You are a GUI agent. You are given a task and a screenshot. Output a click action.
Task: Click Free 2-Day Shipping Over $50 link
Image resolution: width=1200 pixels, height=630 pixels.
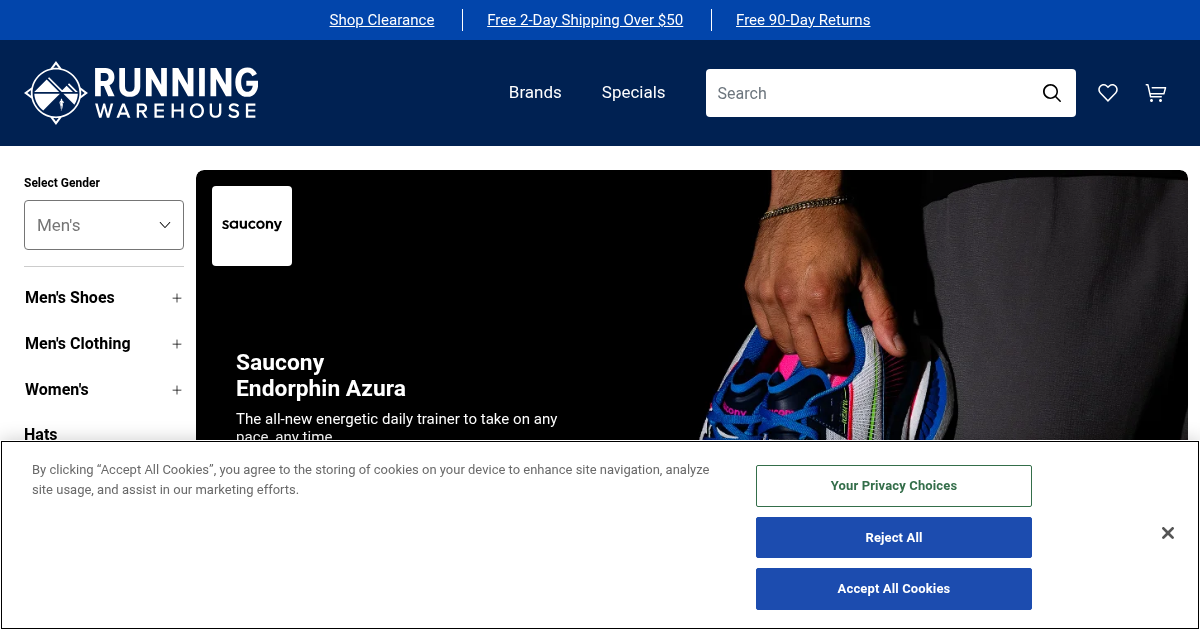tap(585, 20)
